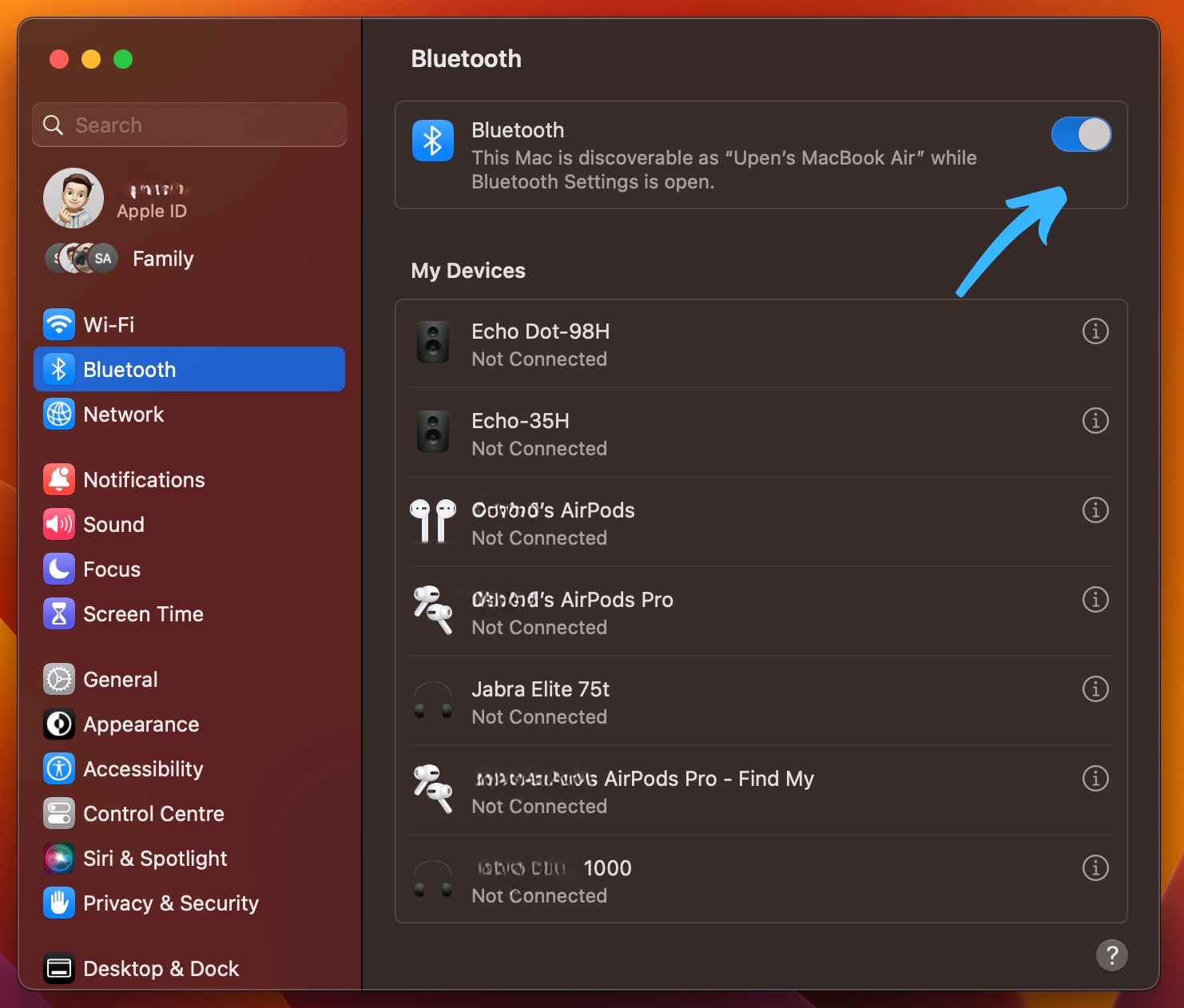Select the Wi-Fi label in sidebar
Image resolution: width=1184 pixels, height=1008 pixels.
(109, 325)
